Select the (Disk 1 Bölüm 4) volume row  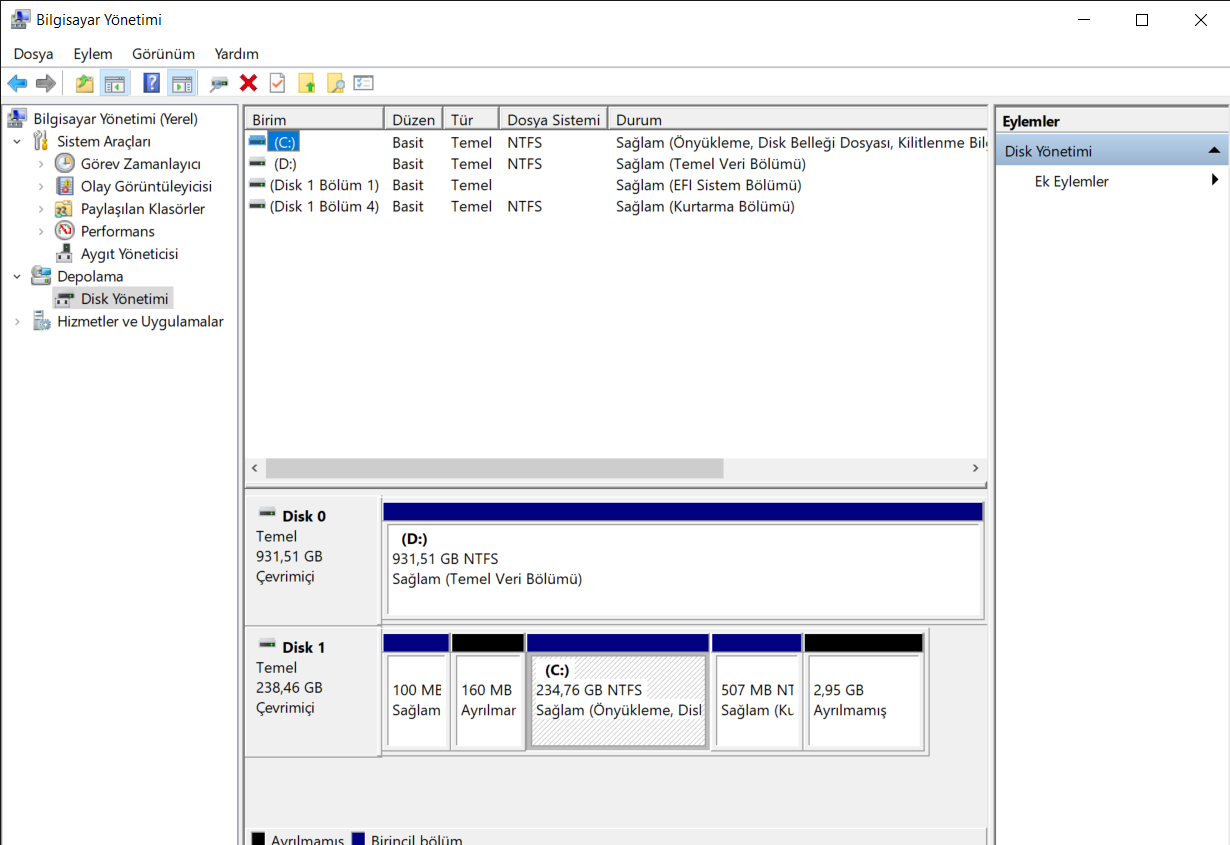(x=617, y=206)
